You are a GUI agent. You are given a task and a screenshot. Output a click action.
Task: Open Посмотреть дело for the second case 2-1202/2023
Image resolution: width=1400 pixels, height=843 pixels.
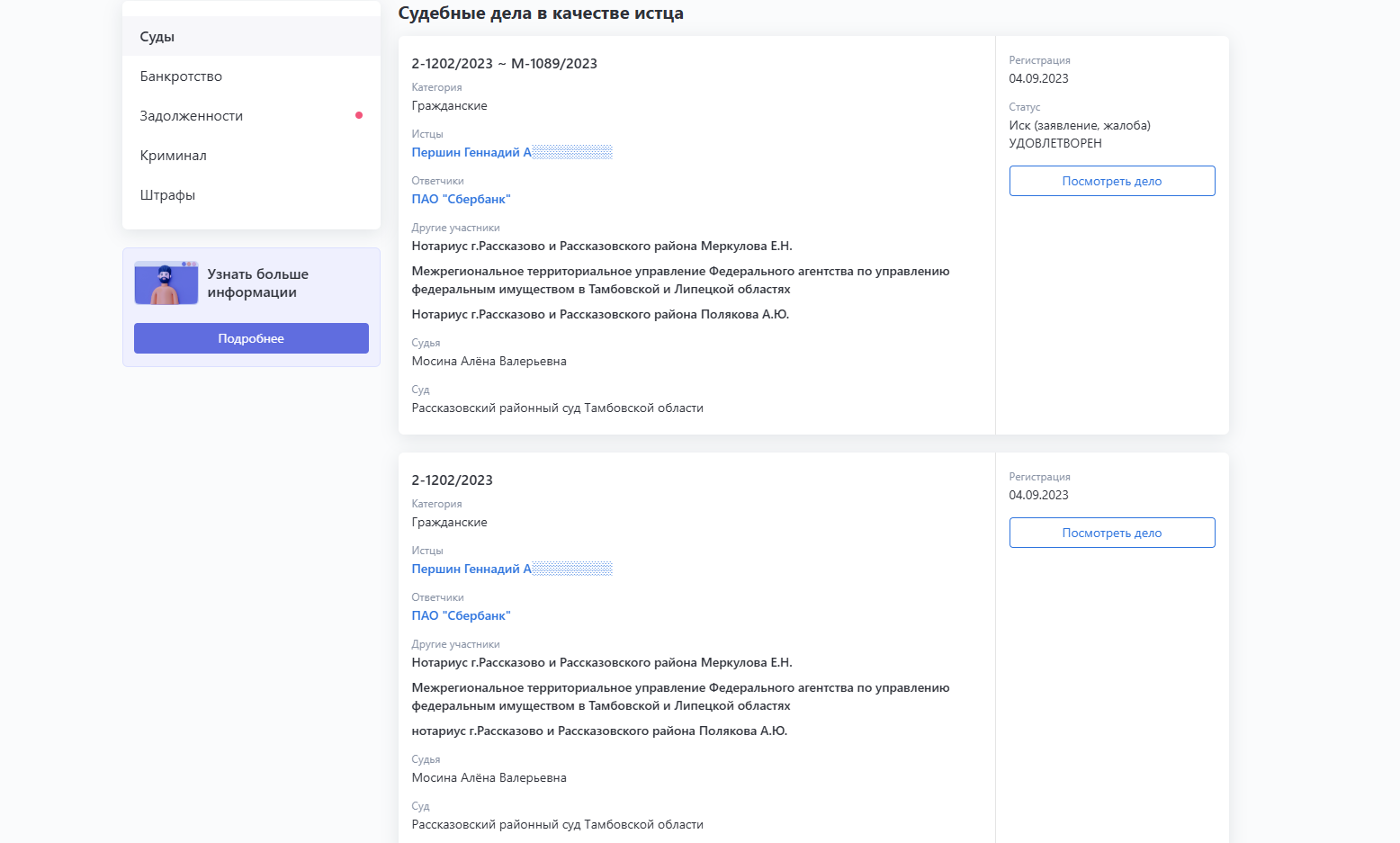tap(1112, 533)
